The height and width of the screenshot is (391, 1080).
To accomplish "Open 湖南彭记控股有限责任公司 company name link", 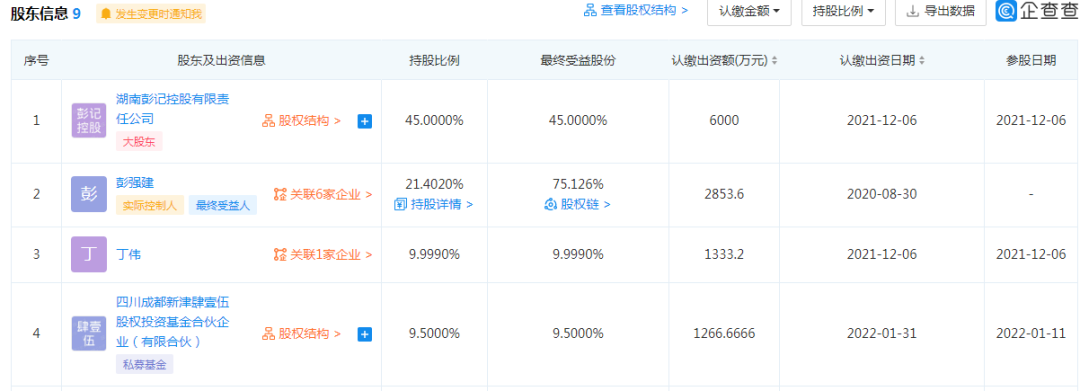I will point(172,109).
